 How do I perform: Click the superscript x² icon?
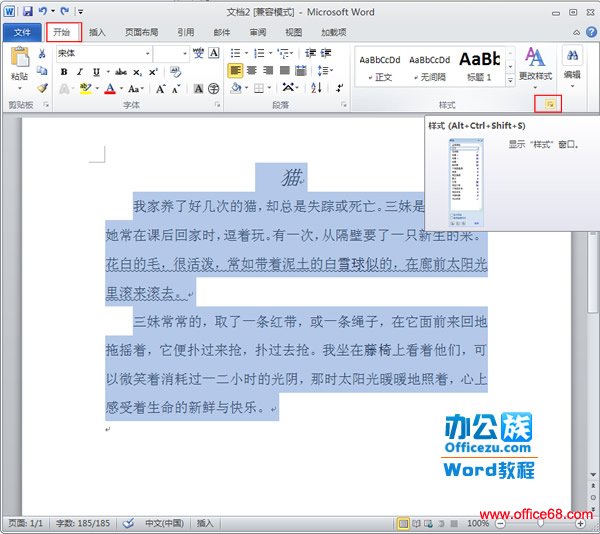point(153,72)
